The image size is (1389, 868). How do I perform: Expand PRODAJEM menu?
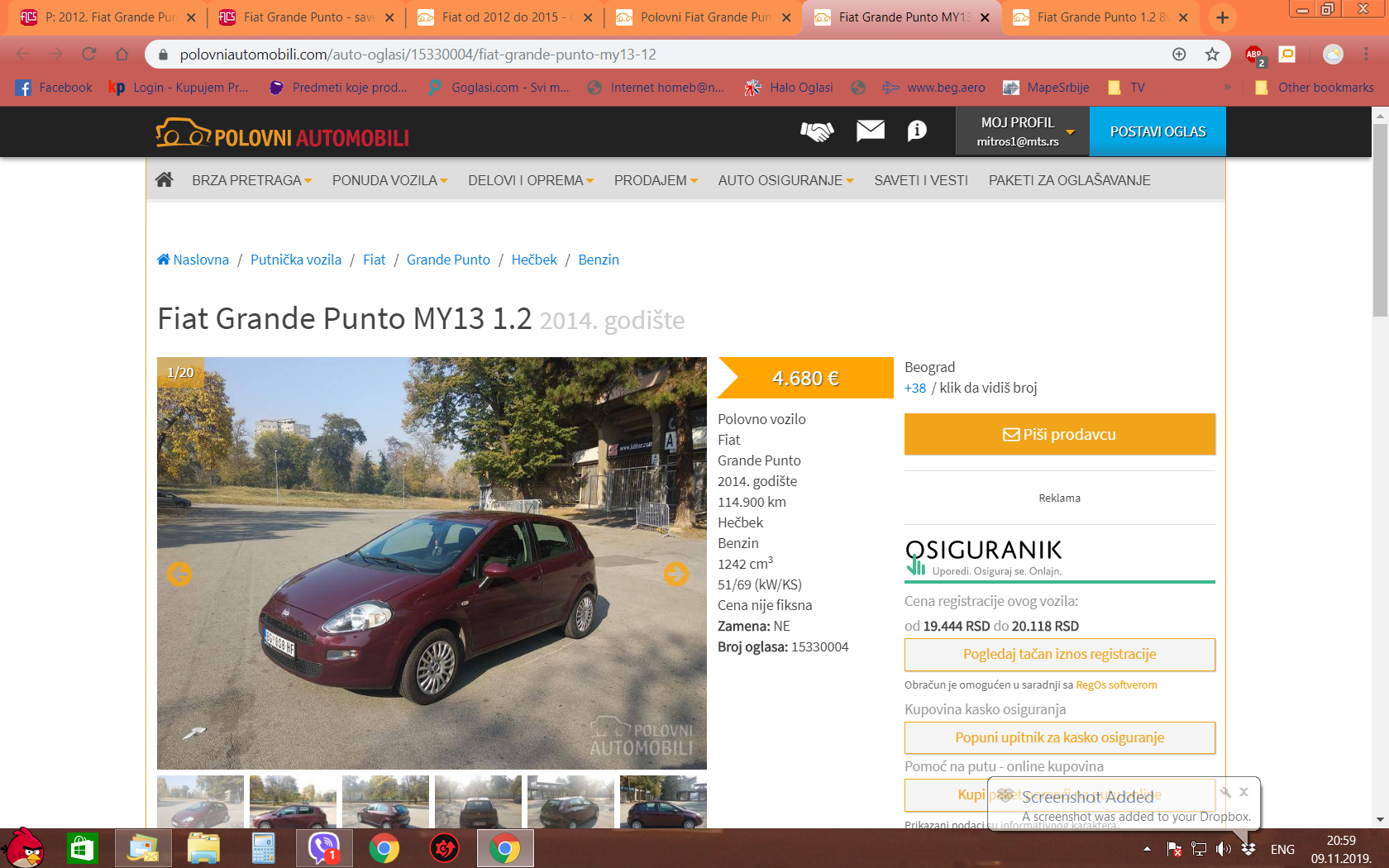[x=656, y=180]
